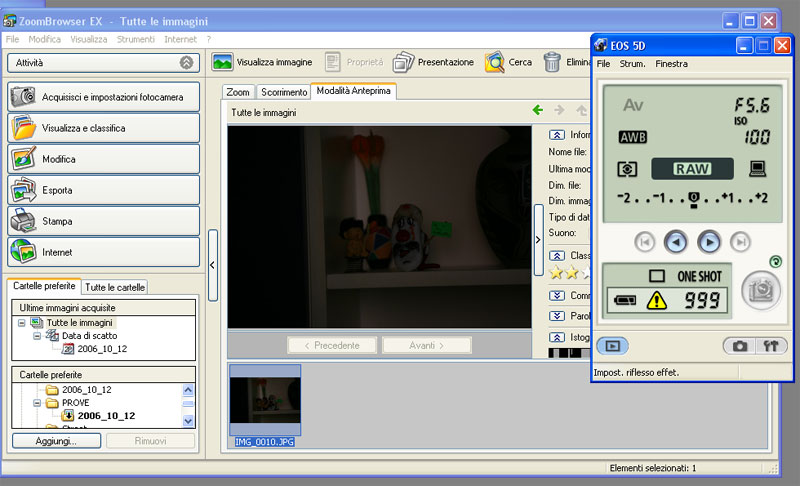The height and width of the screenshot is (486, 800).
Task: Open Acquisisci e impostazioni fotocamera task
Action: pyautogui.click(x=104, y=97)
